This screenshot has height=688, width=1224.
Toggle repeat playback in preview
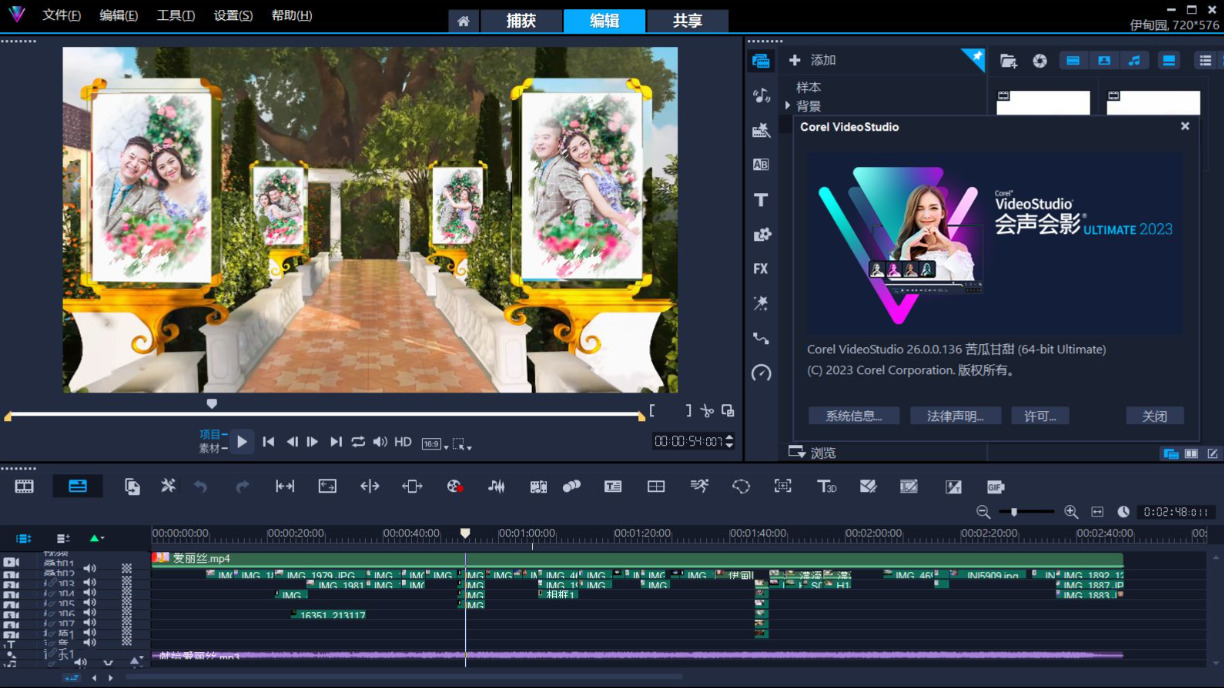pos(358,442)
